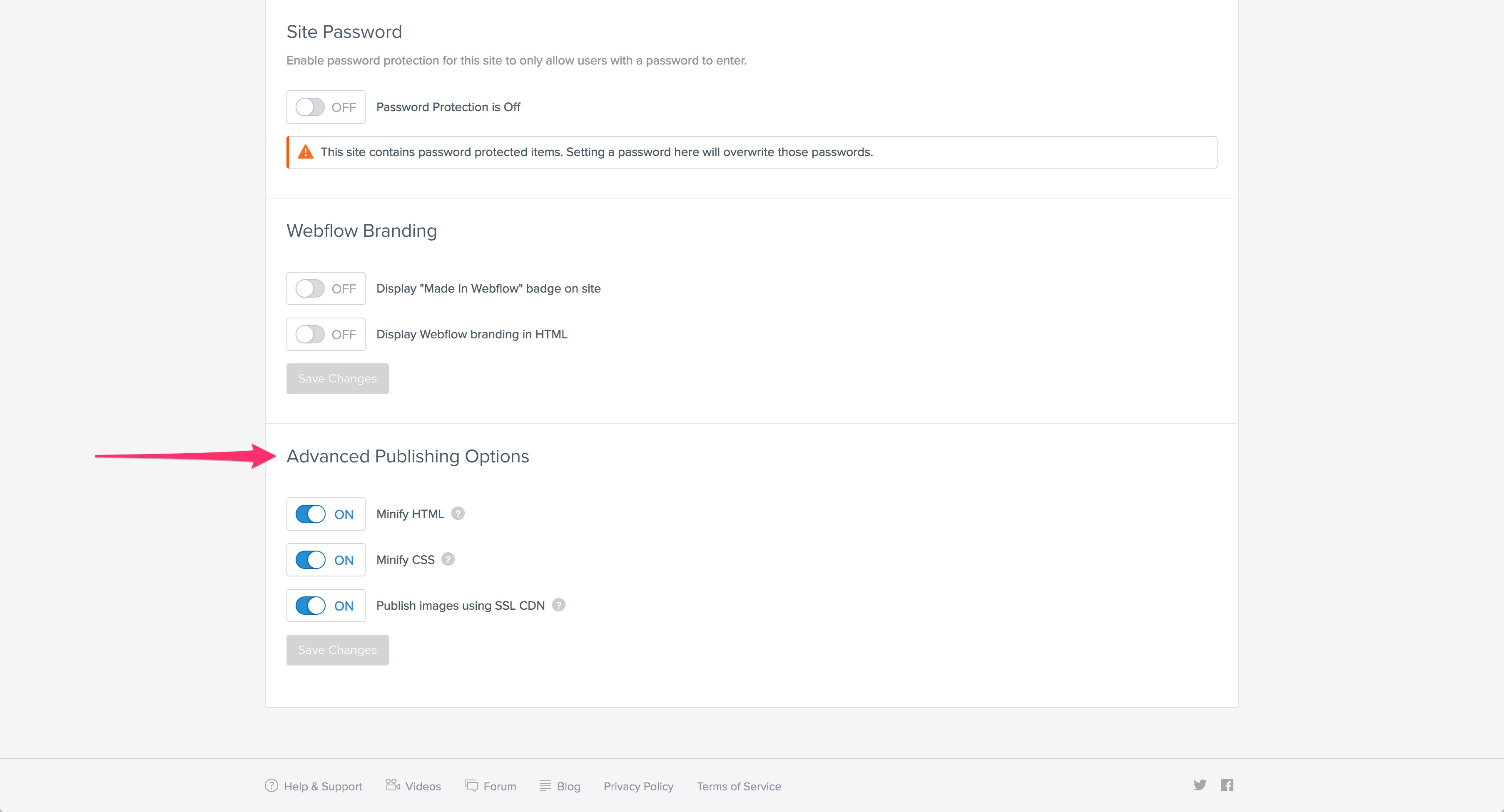Click the Minify CSS help question icon
The image size is (1504, 812).
click(448, 559)
